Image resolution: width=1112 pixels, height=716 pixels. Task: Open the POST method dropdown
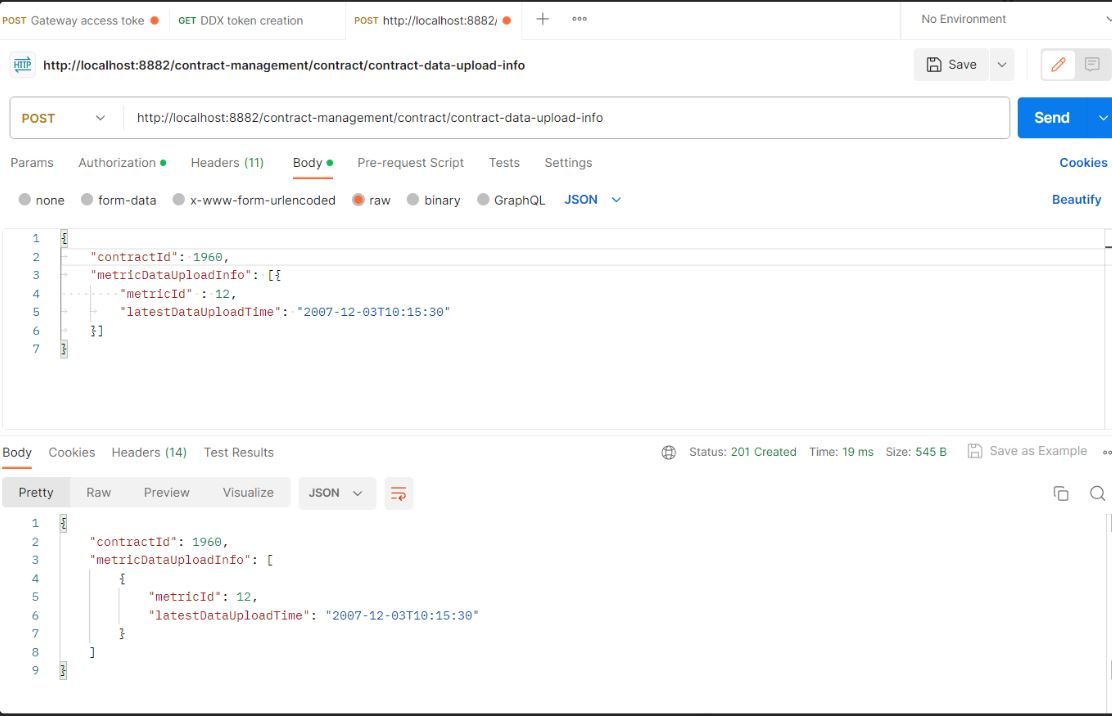coord(63,117)
